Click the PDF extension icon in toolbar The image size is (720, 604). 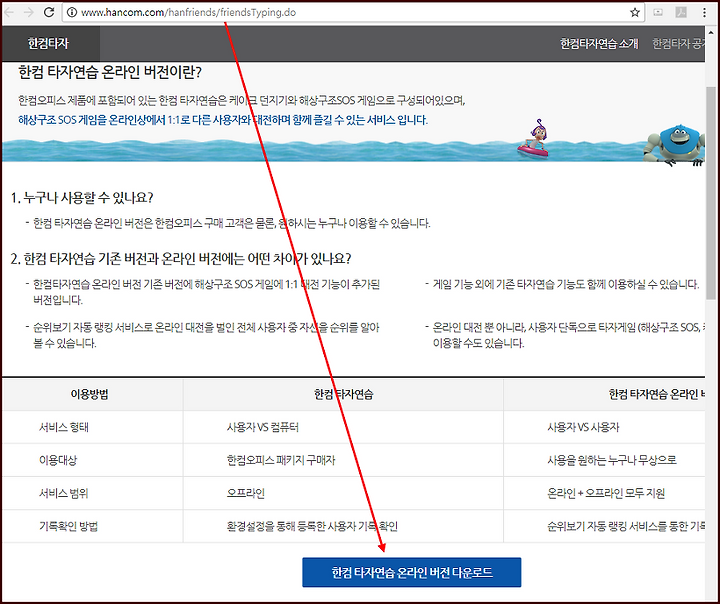tap(681, 12)
